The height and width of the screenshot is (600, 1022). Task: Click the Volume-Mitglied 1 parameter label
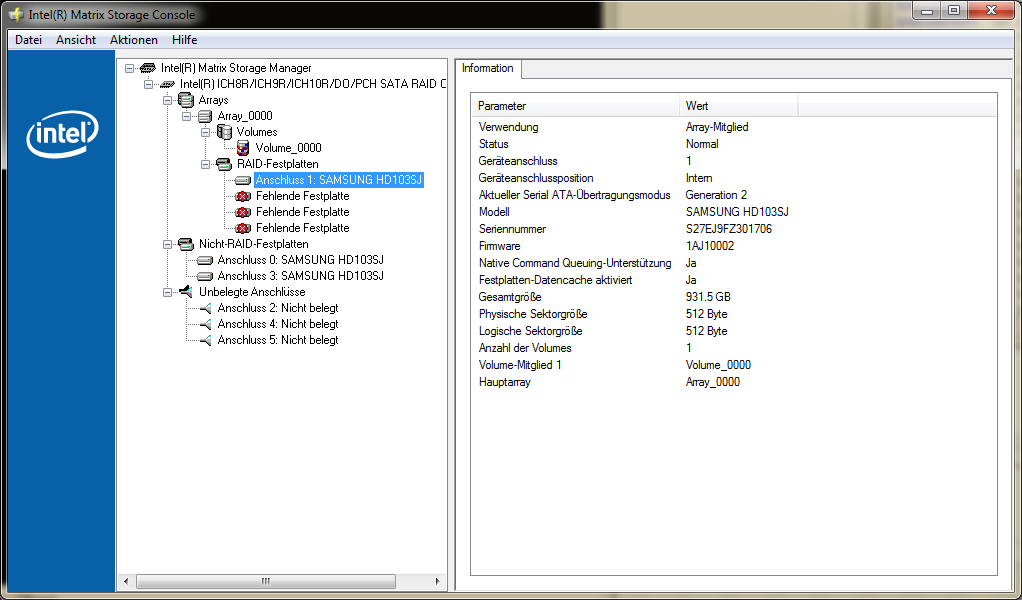click(520, 365)
